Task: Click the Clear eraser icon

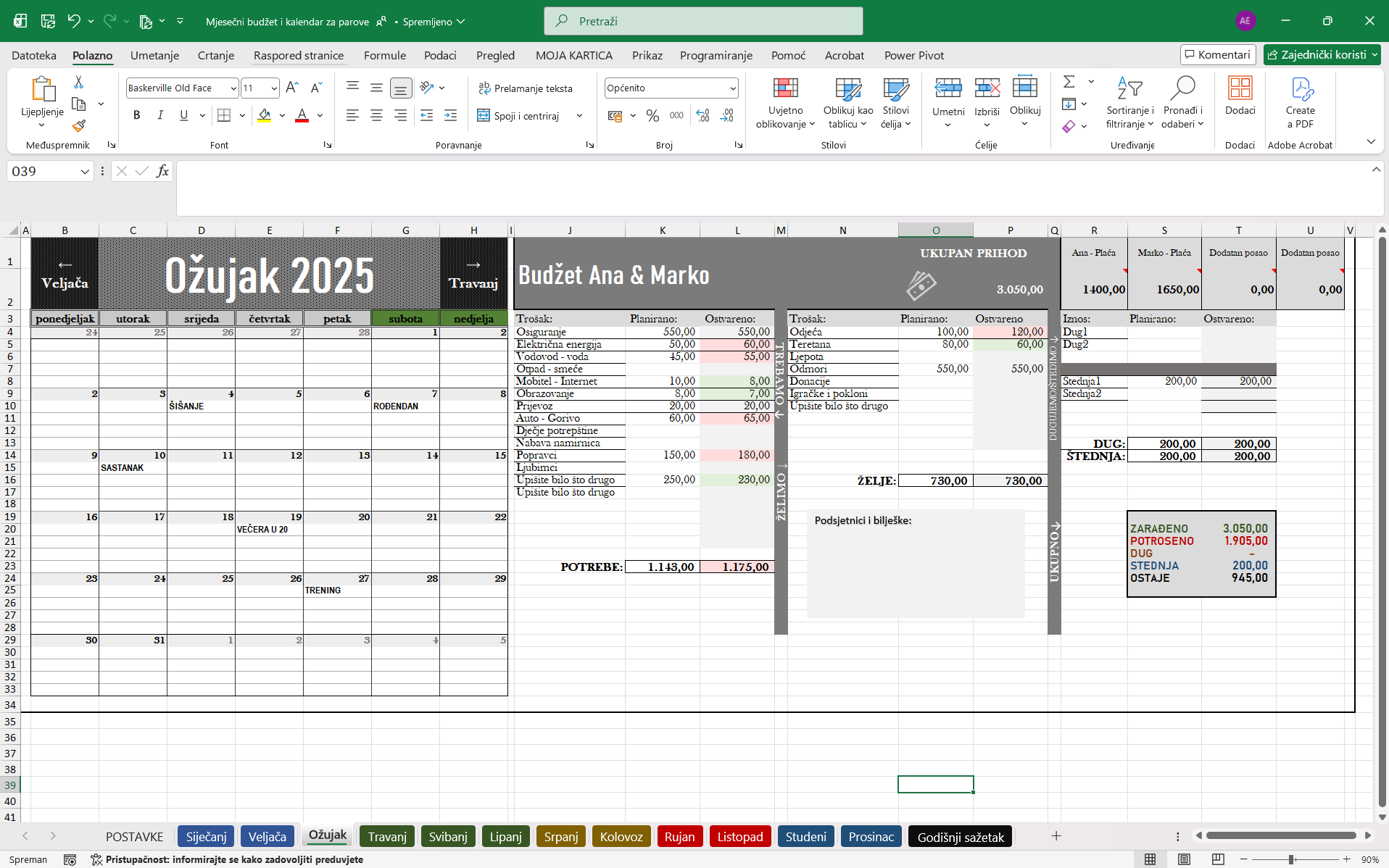Action: click(x=1069, y=126)
